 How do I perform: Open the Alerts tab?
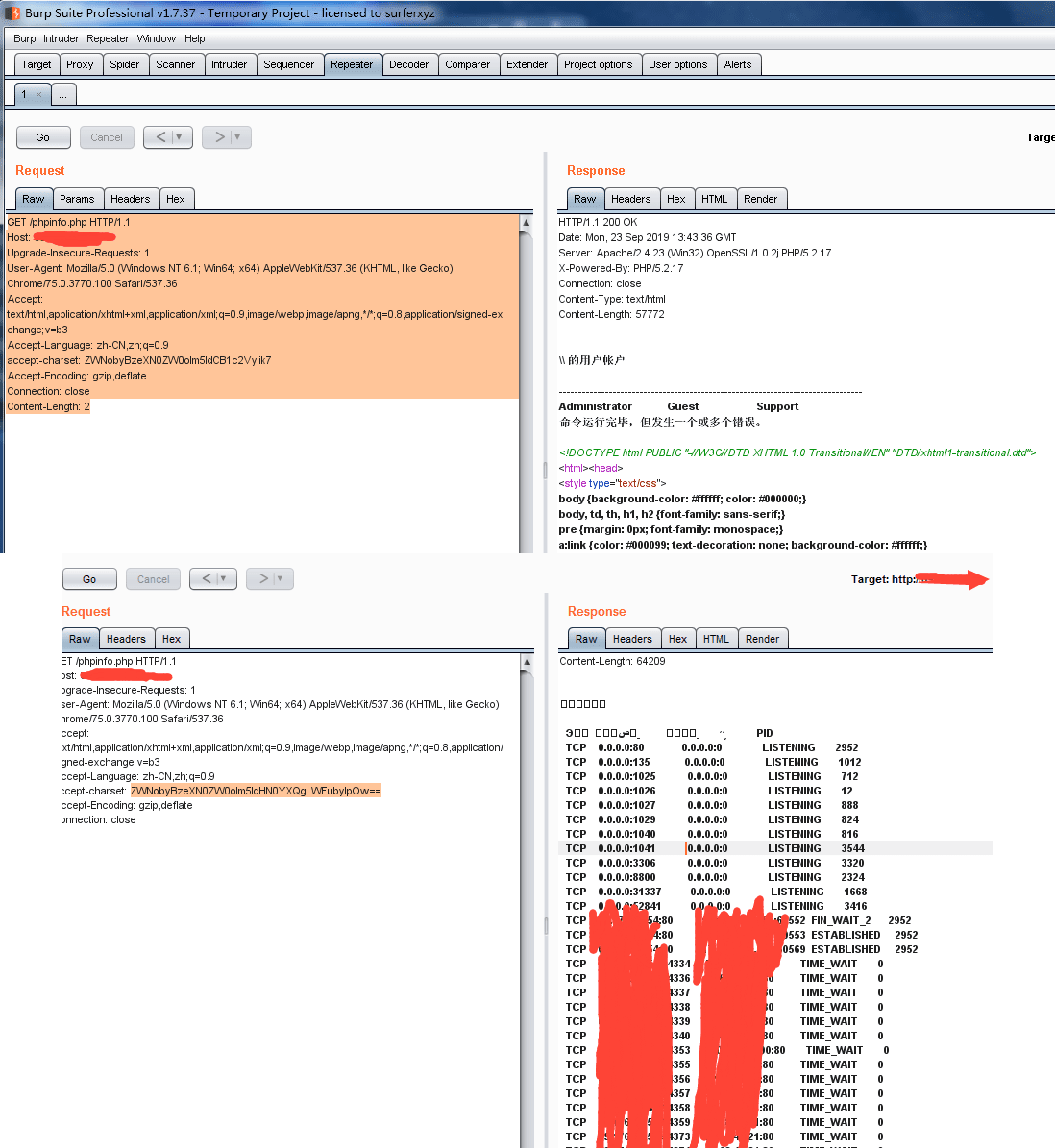737,65
